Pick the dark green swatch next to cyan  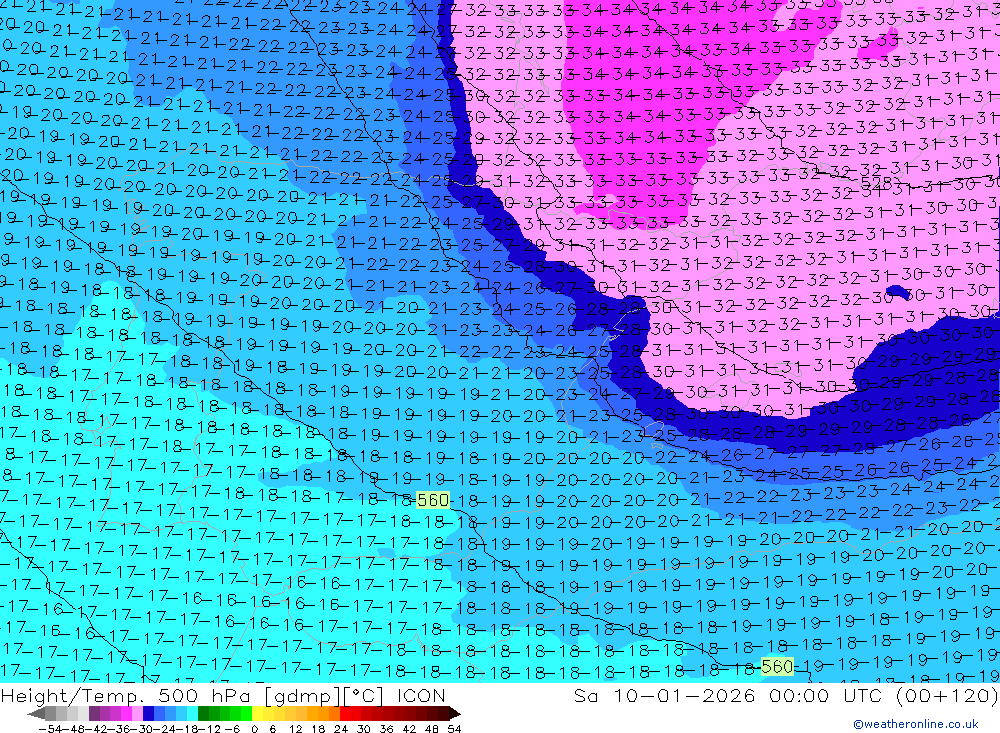[203, 714]
